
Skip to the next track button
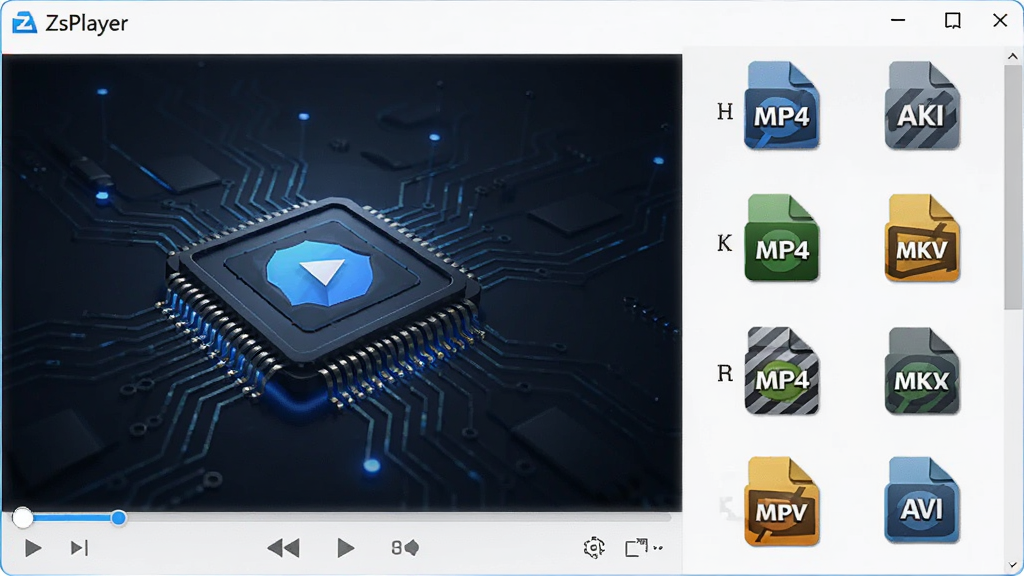(79, 547)
